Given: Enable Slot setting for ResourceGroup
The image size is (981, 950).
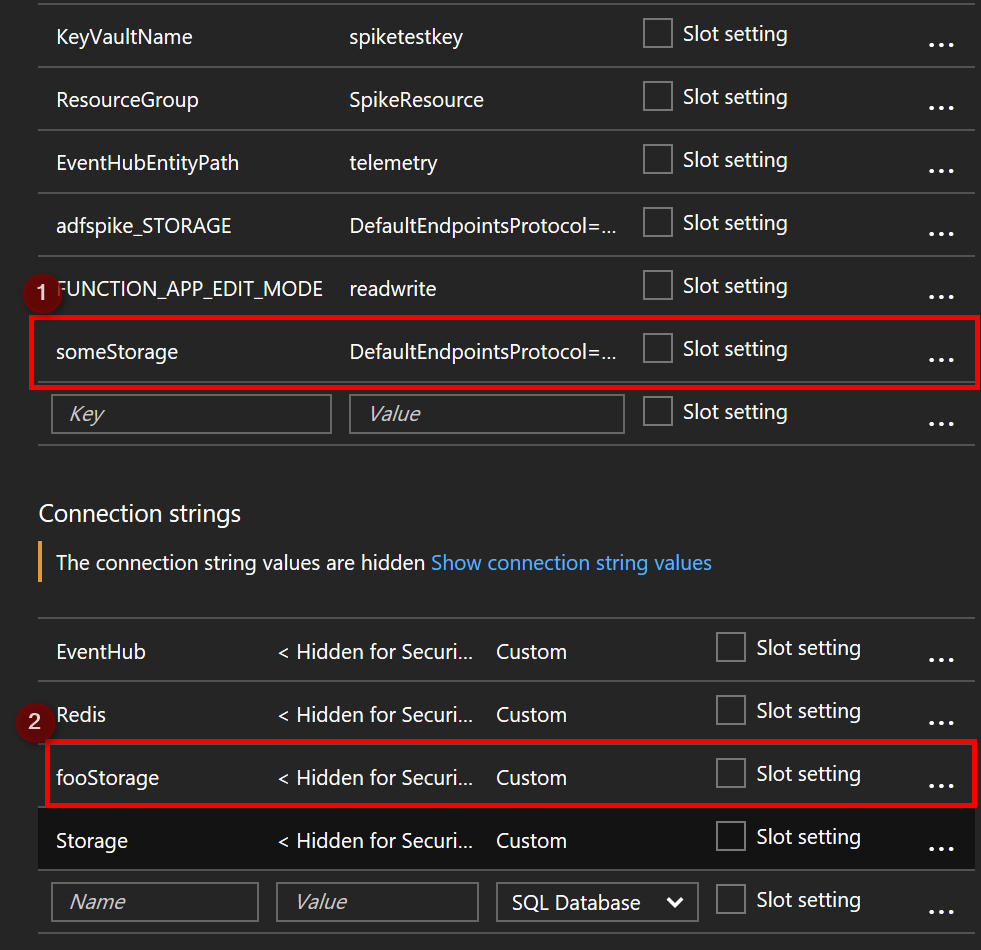Looking at the screenshot, I should [658, 96].
